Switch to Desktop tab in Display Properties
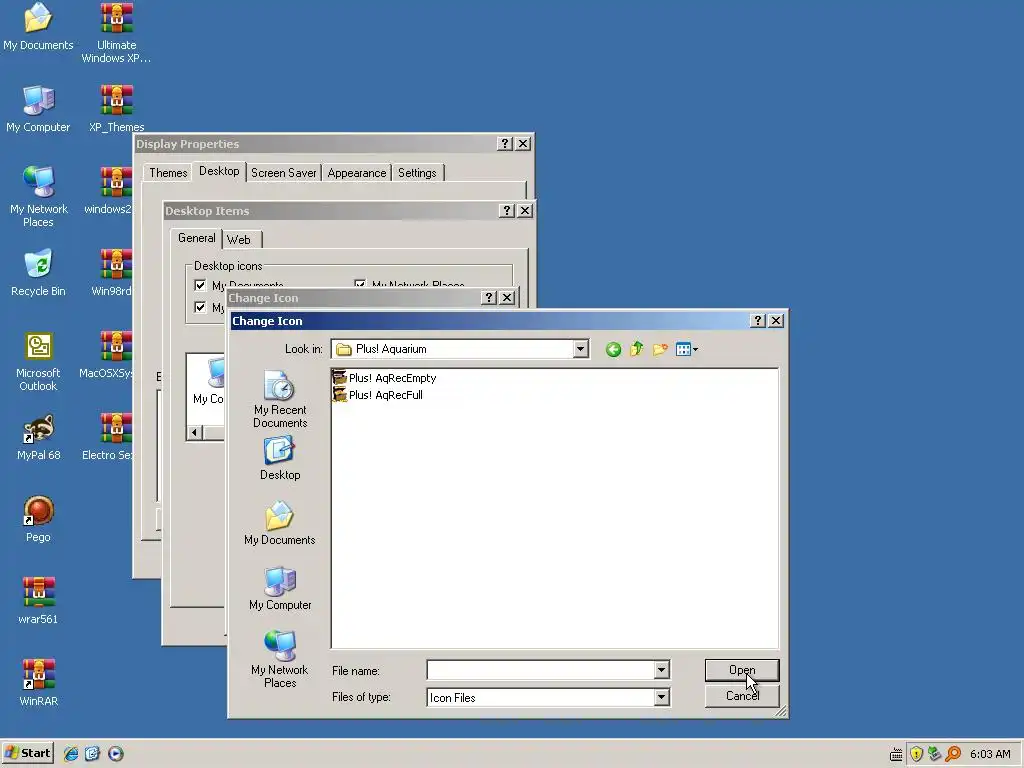Screen dimensions: 1024x768 [219, 171]
